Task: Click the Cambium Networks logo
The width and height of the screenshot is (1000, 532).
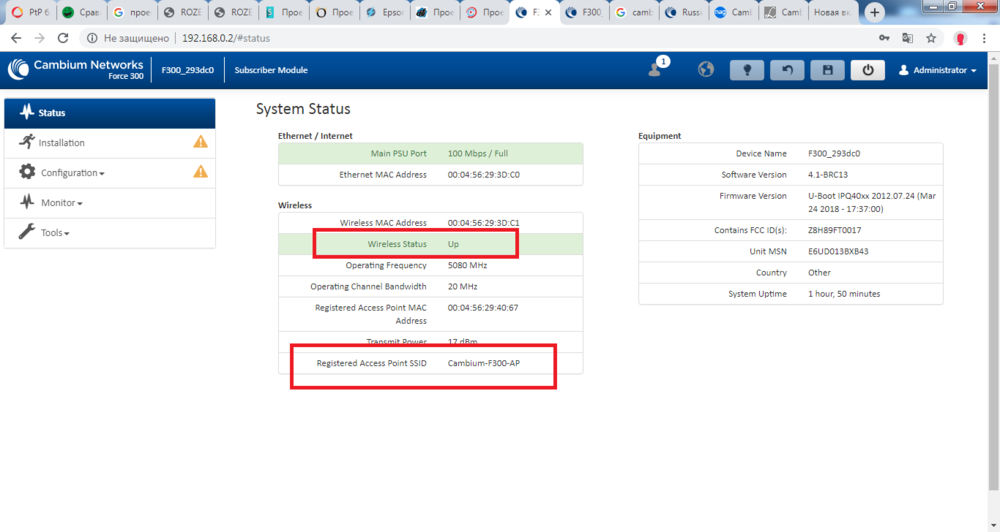Action: [75, 70]
